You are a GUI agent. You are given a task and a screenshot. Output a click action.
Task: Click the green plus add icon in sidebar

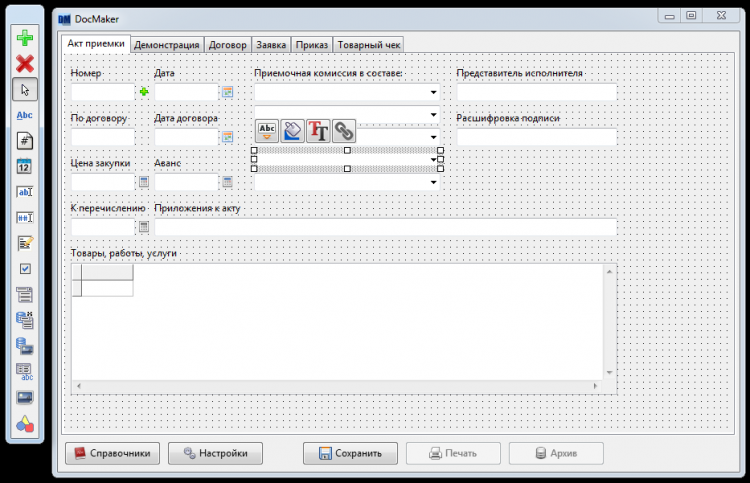[25, 38]
